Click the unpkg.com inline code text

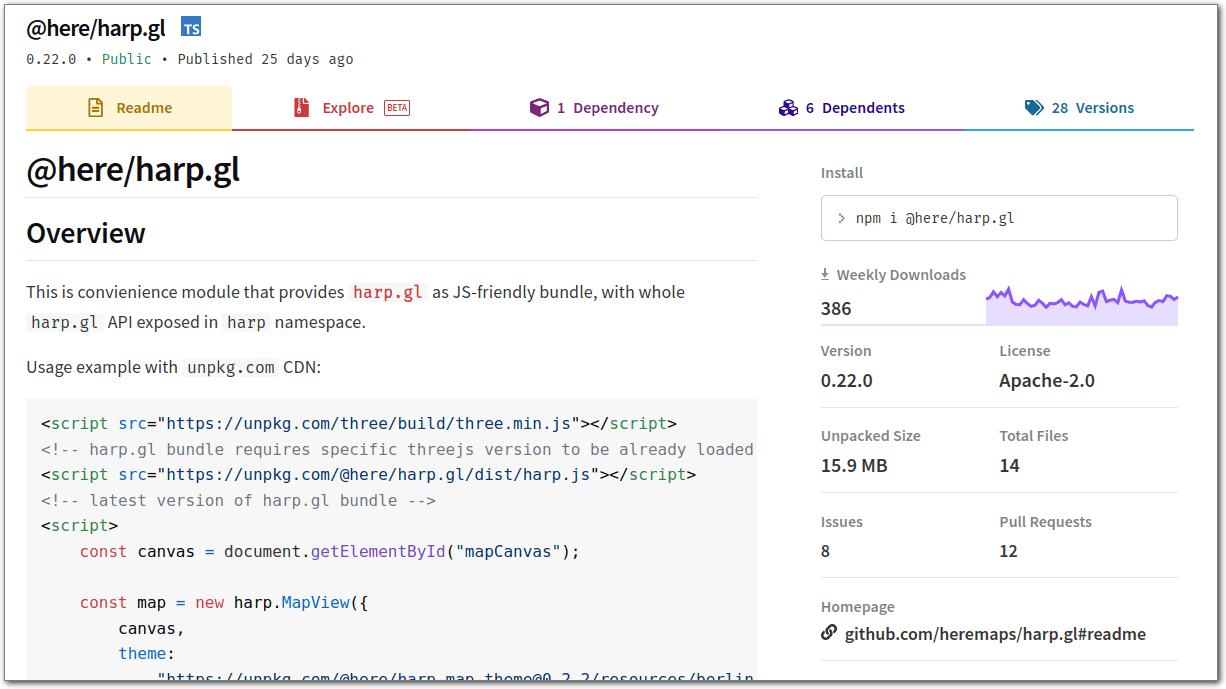click(x=231, y=367)
